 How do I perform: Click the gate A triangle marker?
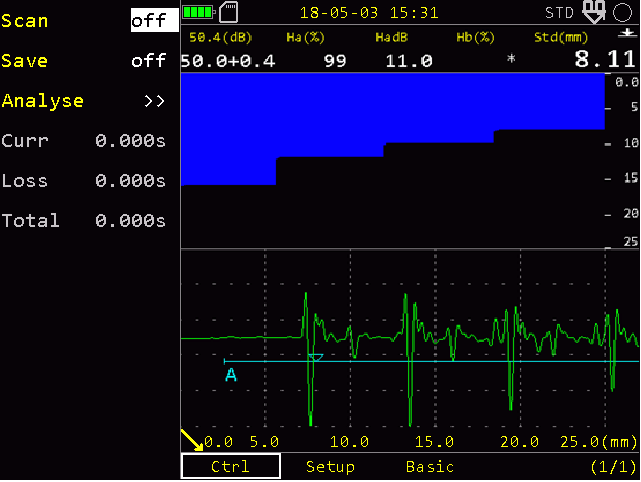[x=316, y=357]
